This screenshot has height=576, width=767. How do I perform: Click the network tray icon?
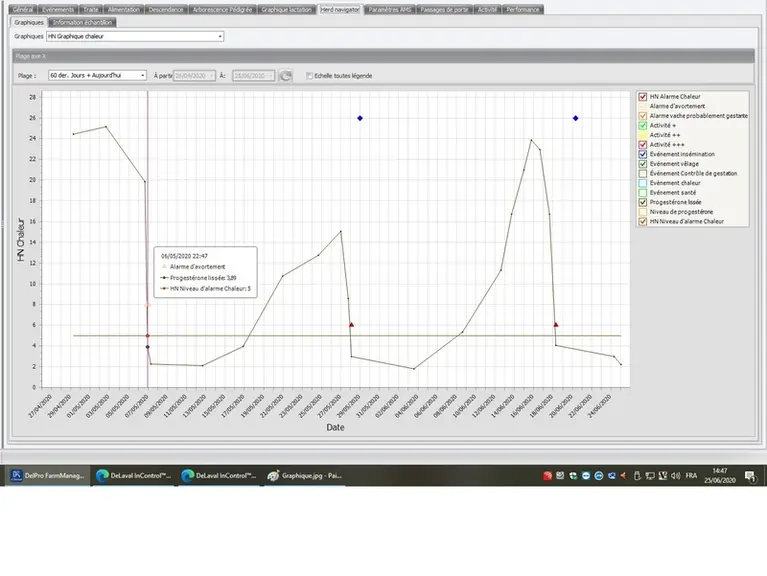650,476
